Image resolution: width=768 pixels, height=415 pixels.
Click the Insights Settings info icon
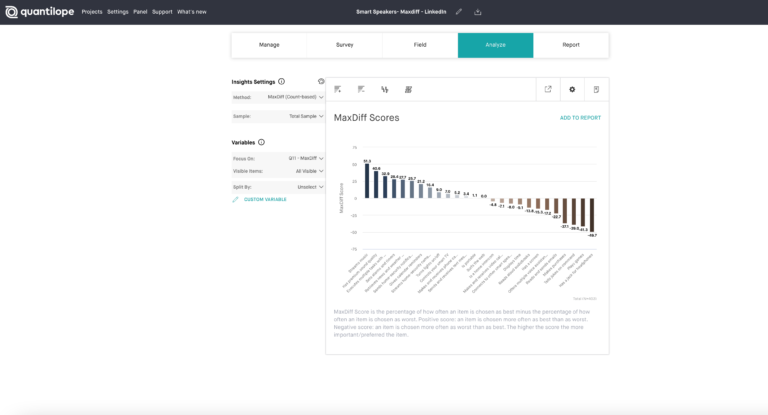tap(281, 82)
